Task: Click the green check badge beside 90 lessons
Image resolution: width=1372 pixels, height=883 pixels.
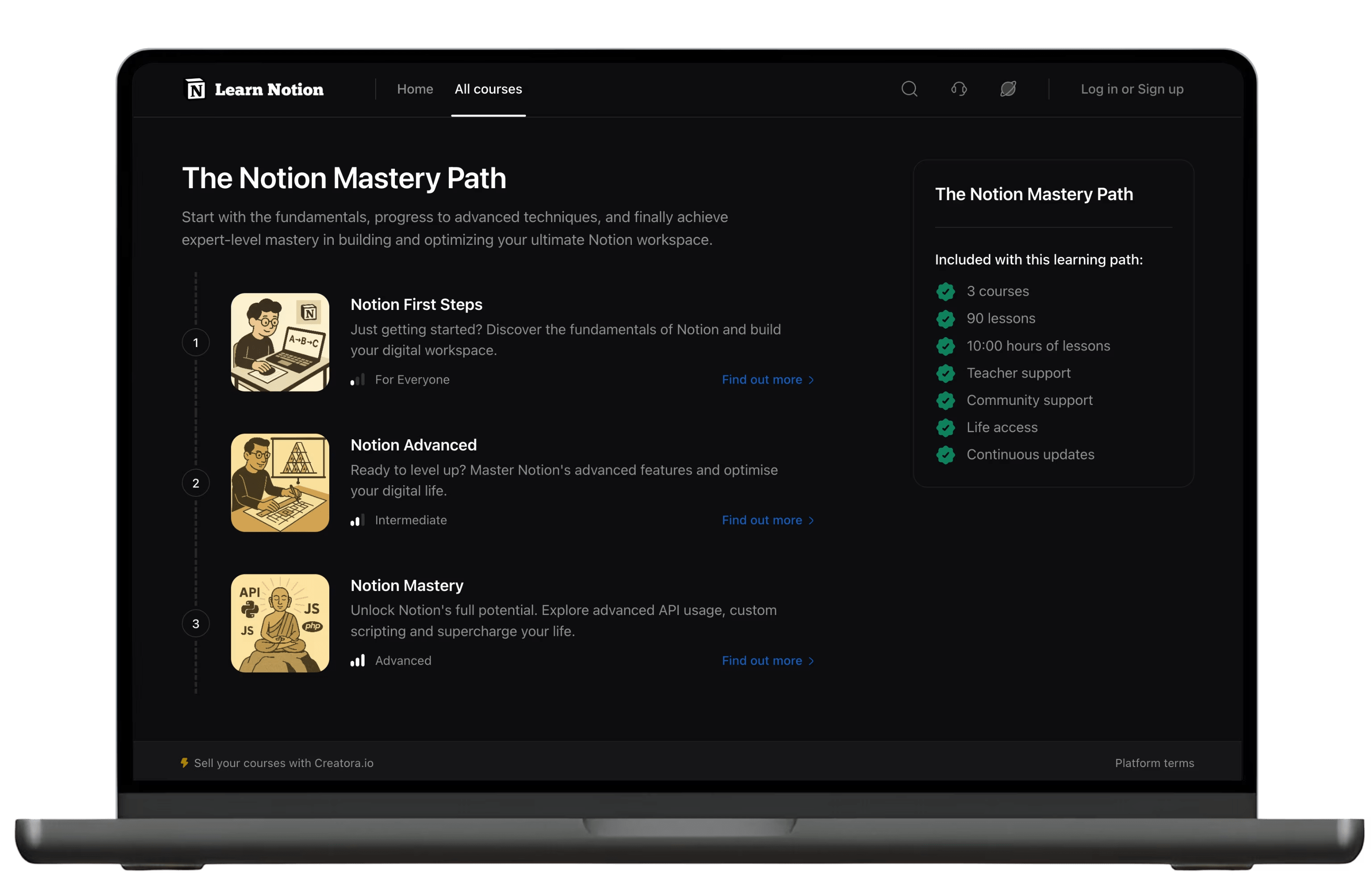Action: (946, 319)
